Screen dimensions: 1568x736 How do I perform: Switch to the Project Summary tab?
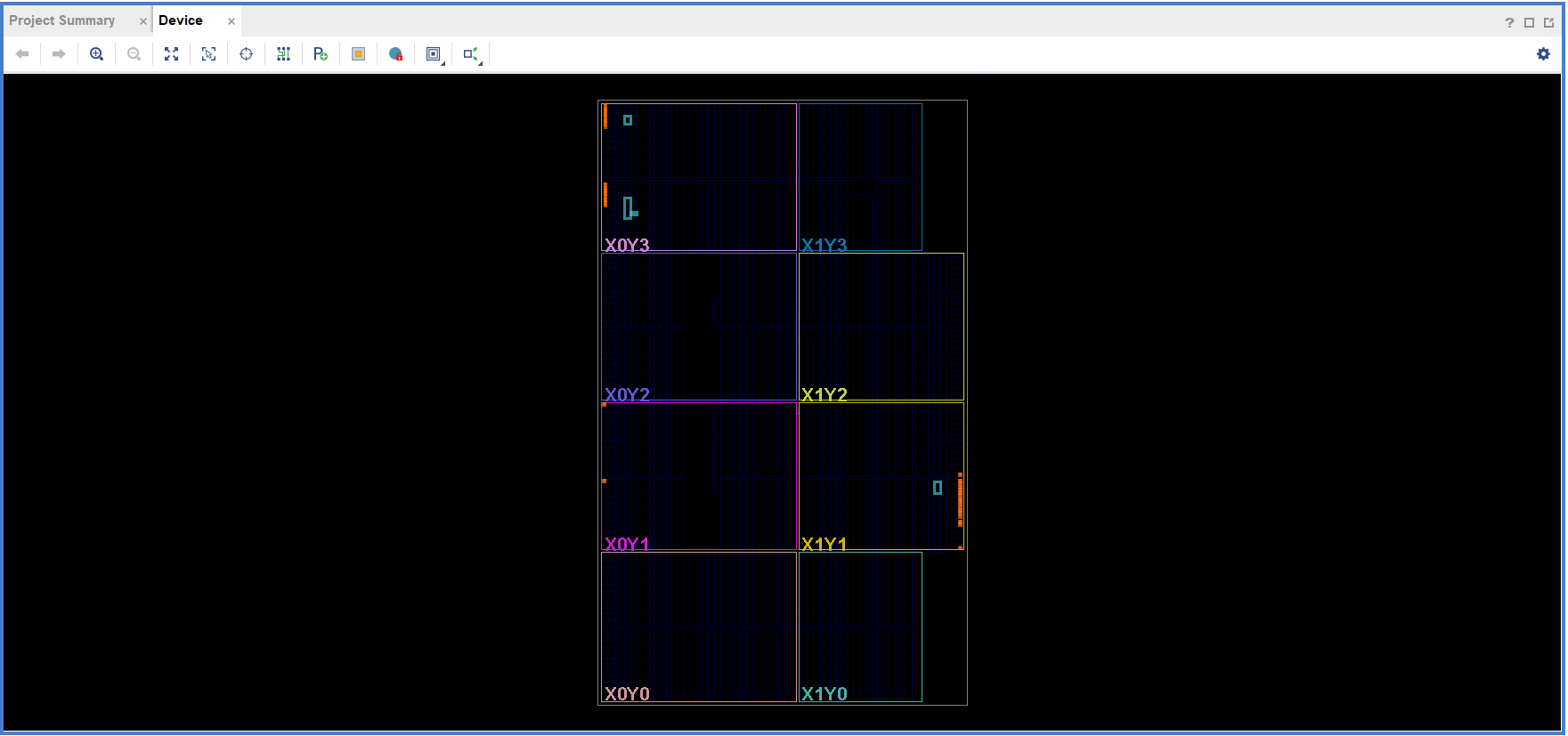point(62,20)
